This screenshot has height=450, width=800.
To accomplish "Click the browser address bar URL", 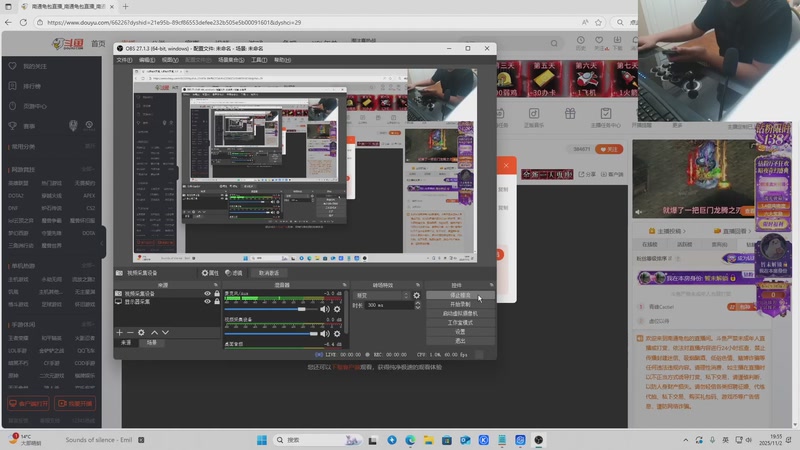I will 174,22.
